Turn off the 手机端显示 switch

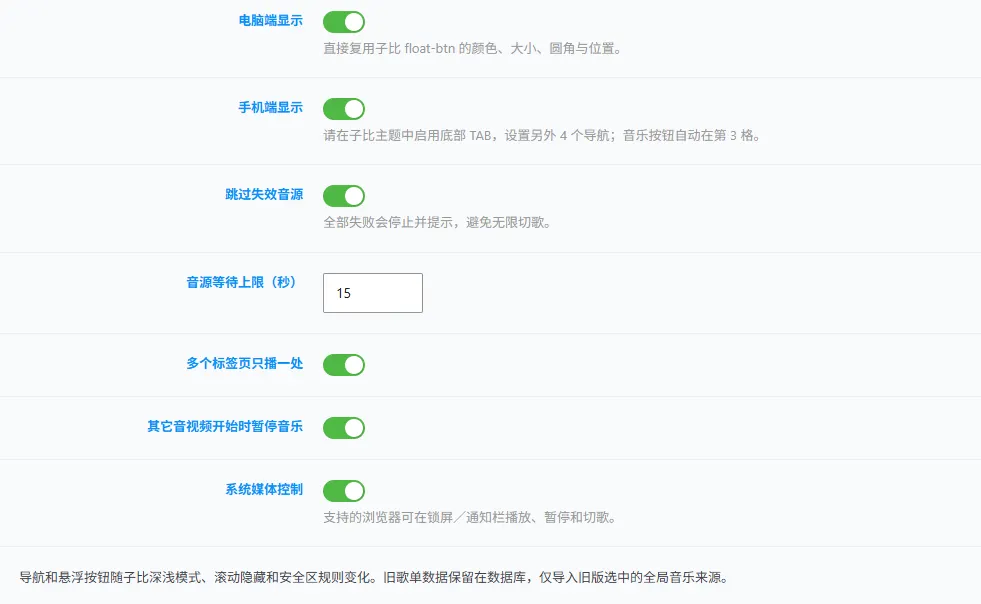pos(343,109)
